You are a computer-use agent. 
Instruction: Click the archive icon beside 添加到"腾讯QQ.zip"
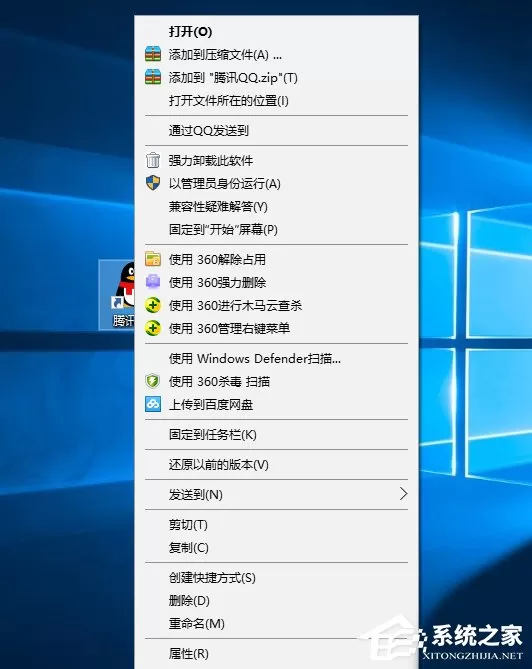153,77
